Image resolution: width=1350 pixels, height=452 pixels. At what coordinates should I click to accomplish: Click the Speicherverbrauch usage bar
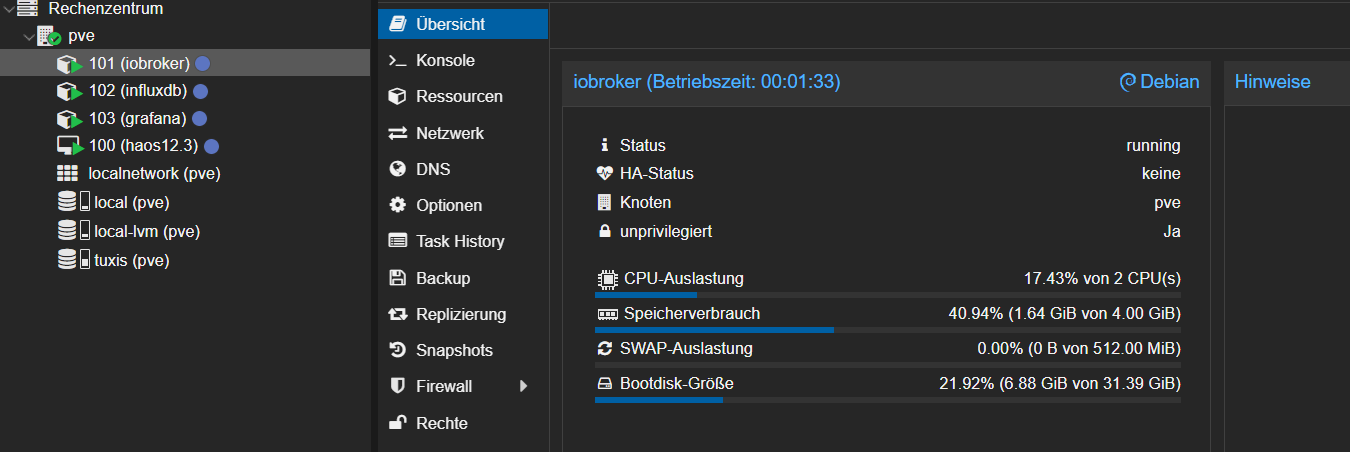pyautogui.click(x=887, y=329)
